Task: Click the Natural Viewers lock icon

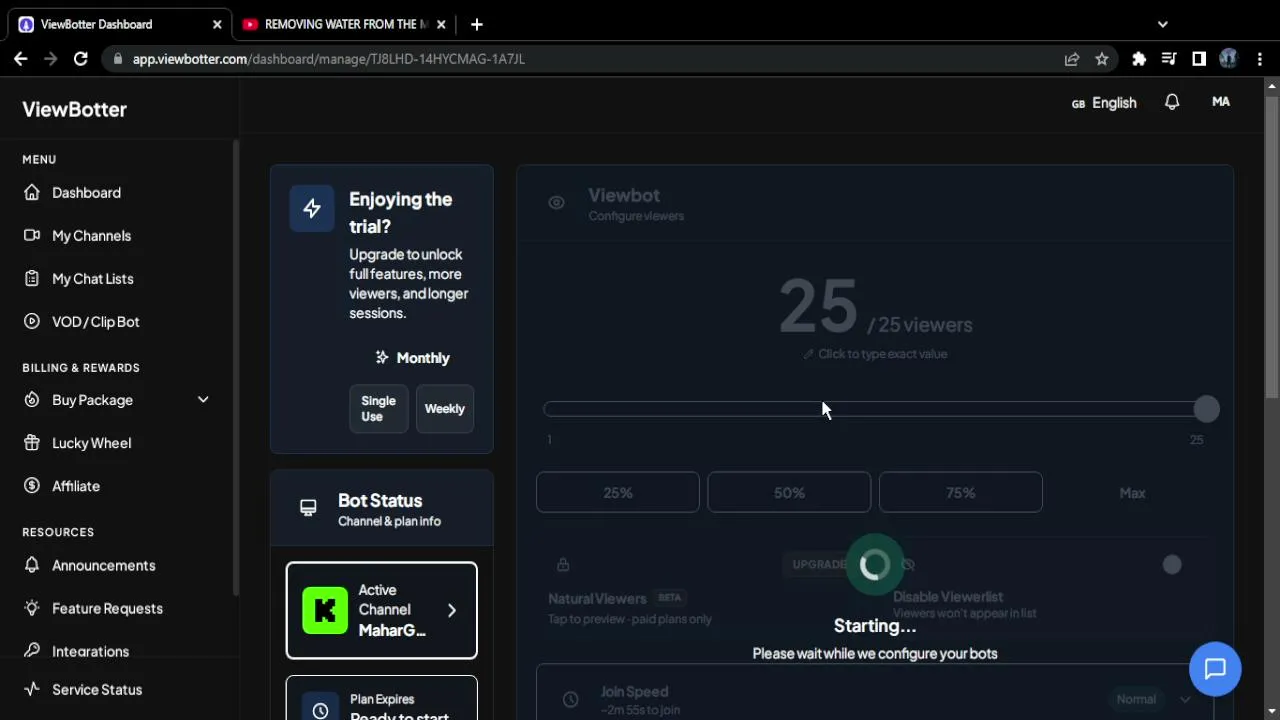Action: (563, 565)
